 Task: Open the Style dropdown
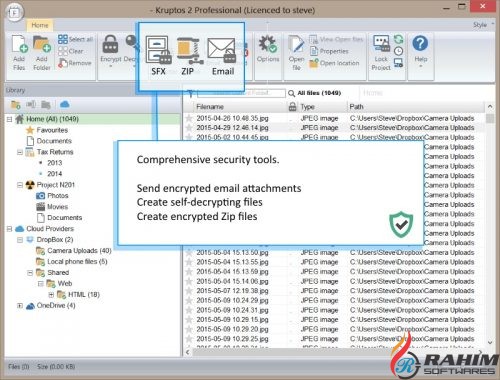[x=483, y=25]
